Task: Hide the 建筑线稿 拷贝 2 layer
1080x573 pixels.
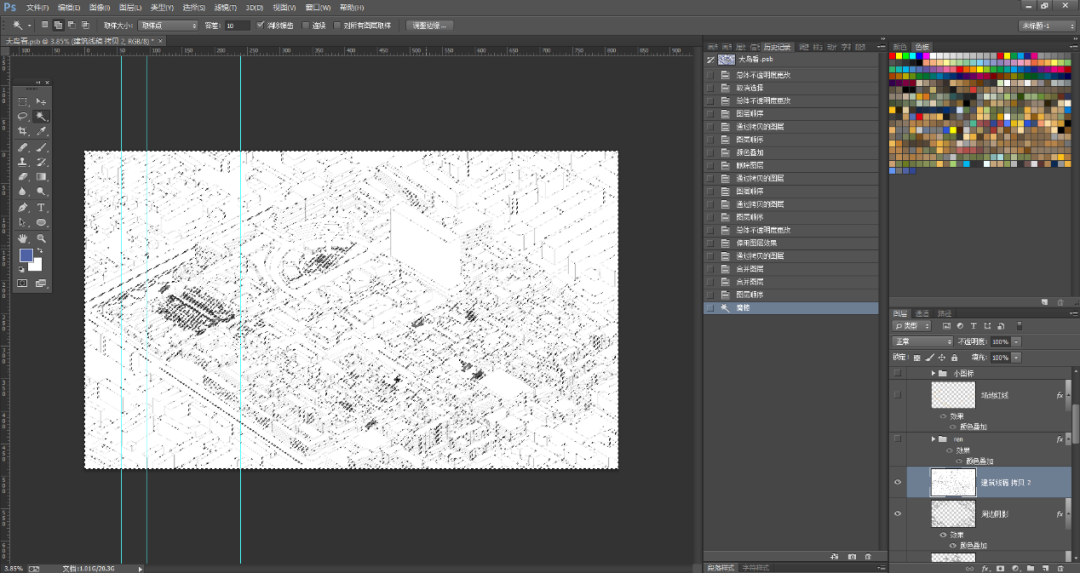Action: (x=898, y=482)
